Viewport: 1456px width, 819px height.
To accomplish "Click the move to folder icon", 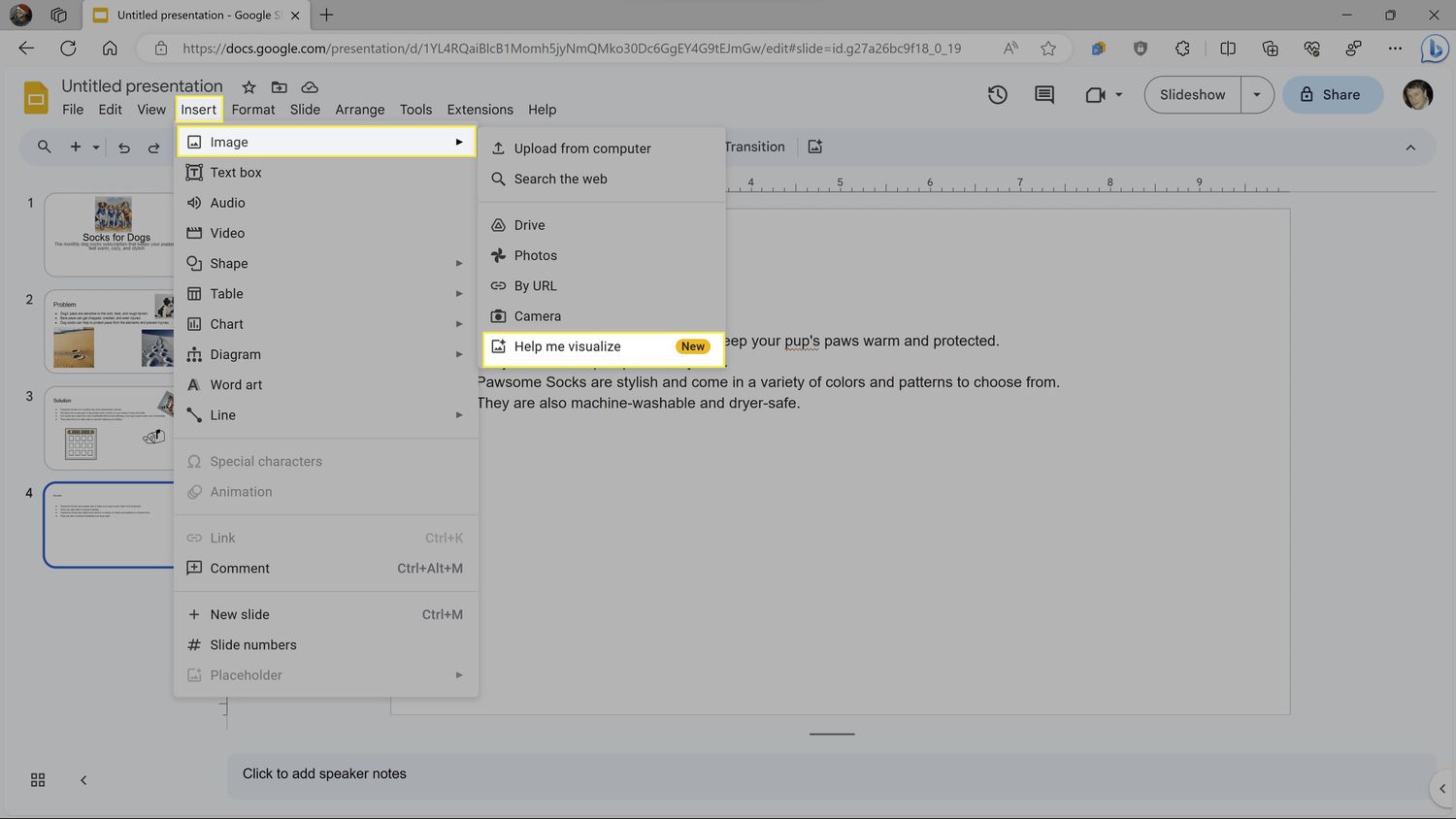I will point(280,87).
